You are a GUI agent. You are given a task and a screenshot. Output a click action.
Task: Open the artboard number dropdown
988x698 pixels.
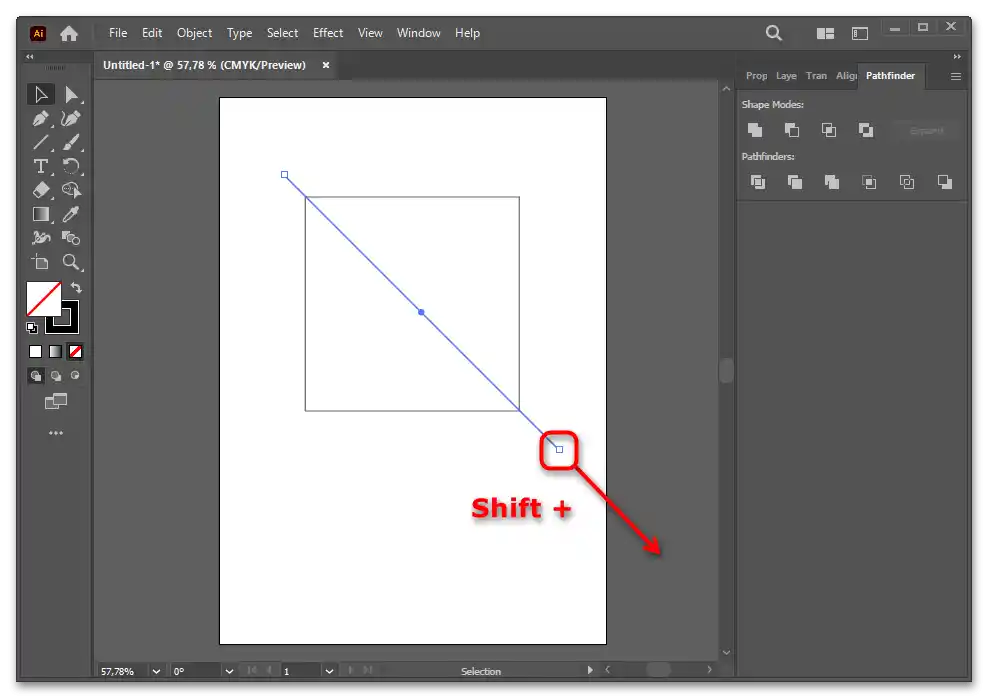pos(329,672)
